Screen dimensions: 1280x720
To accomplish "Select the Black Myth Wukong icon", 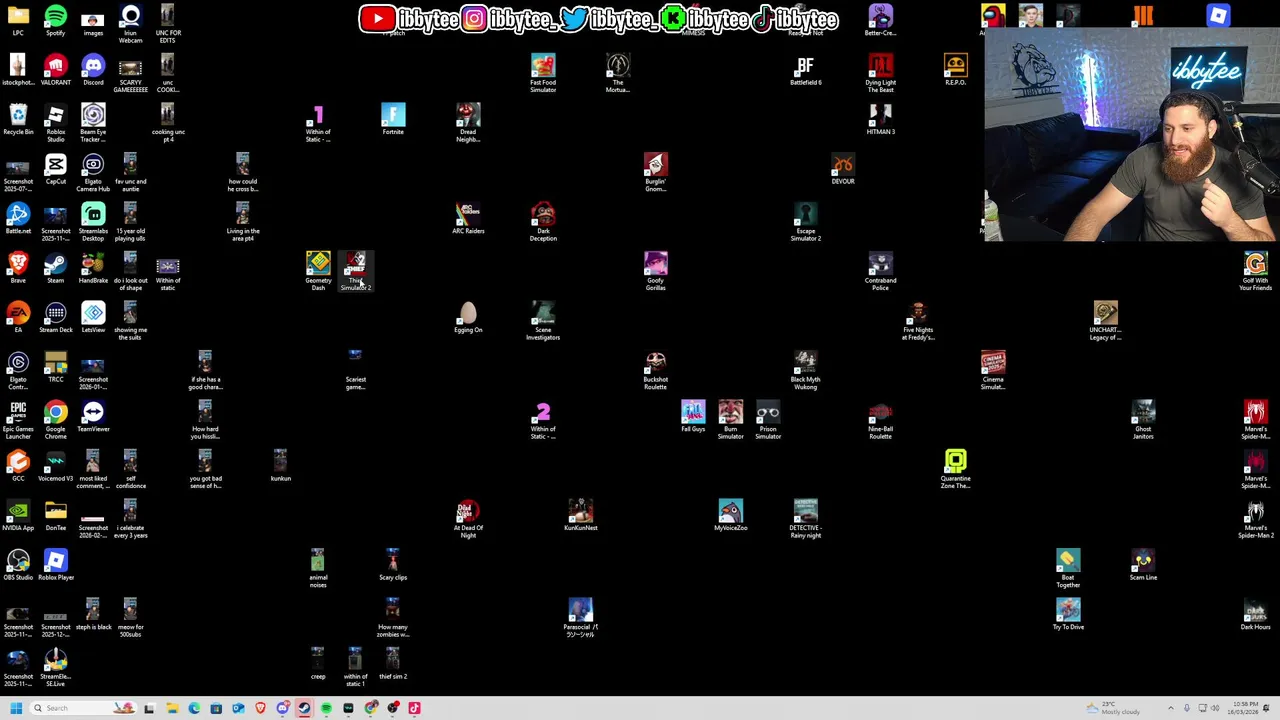I will pos(805,371).
